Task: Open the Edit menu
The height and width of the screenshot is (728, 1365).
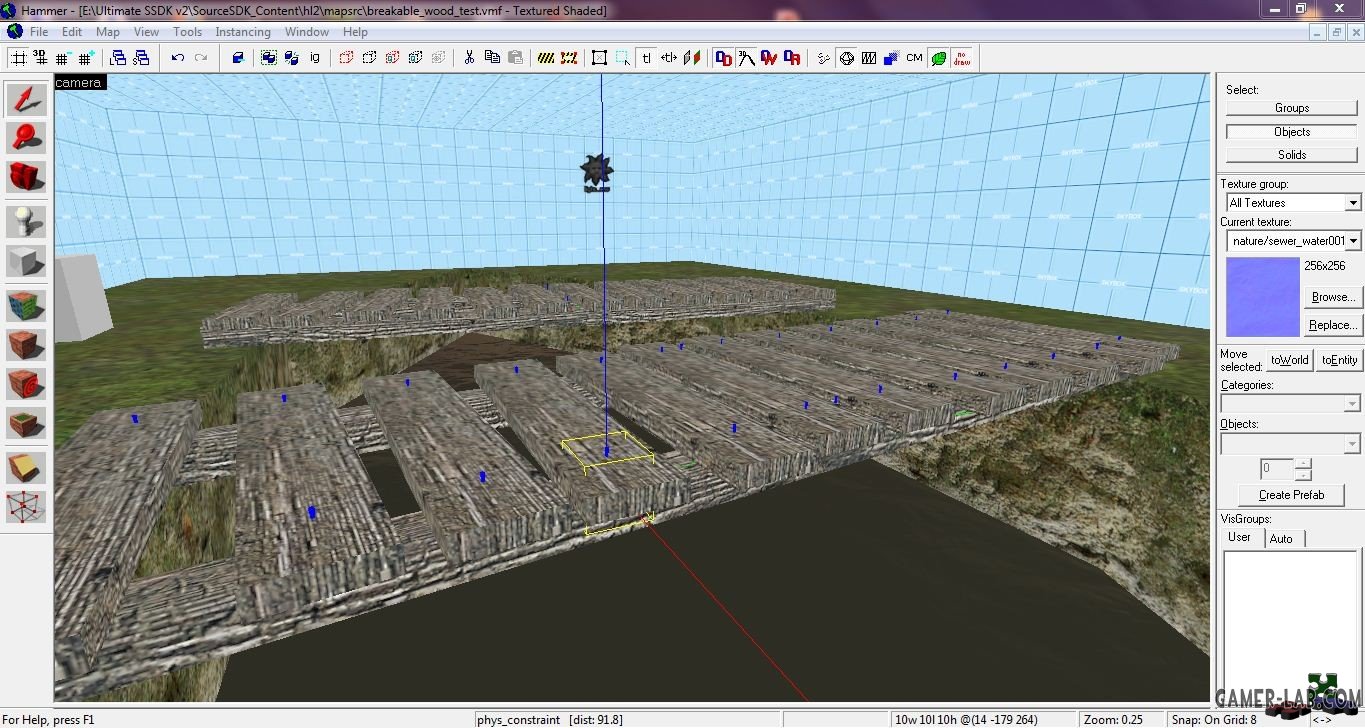Action: pos(72,32)
